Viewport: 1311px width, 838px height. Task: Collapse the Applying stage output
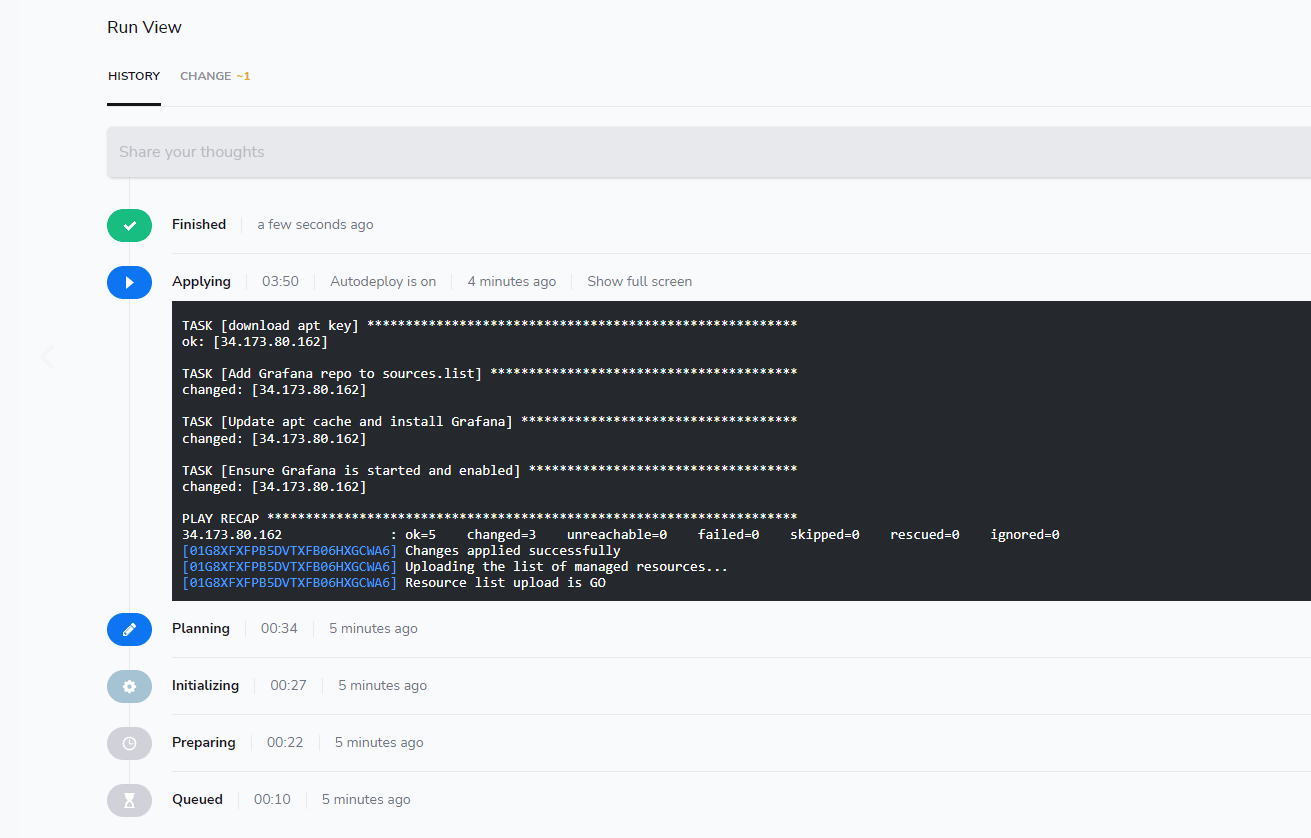coord(201,281)
